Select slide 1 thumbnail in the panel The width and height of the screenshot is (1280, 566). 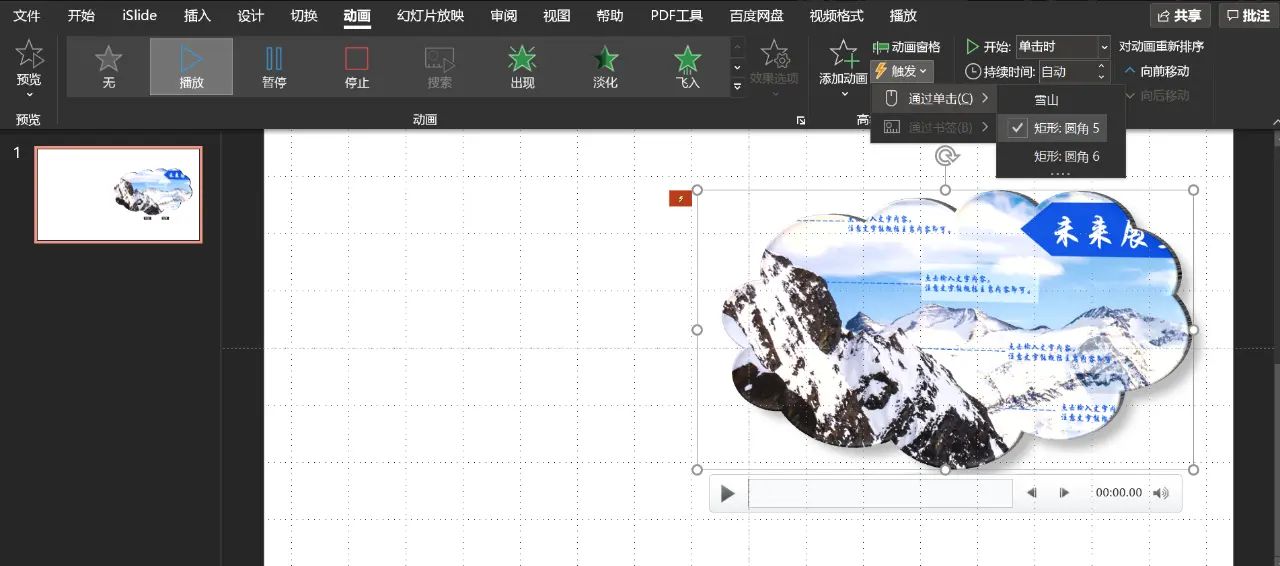(118, 195)
